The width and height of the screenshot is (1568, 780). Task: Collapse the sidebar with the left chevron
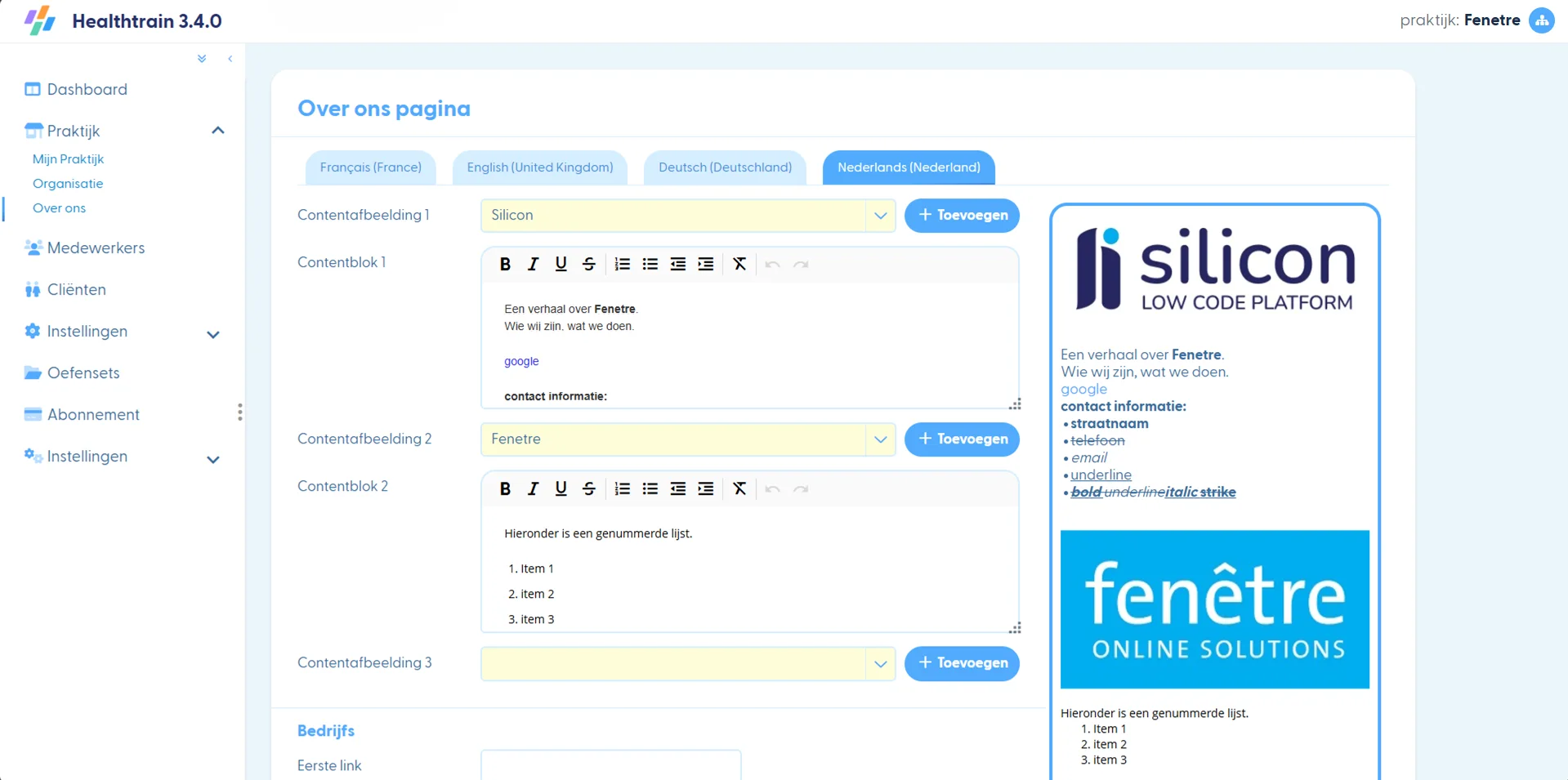pos(230,59)
